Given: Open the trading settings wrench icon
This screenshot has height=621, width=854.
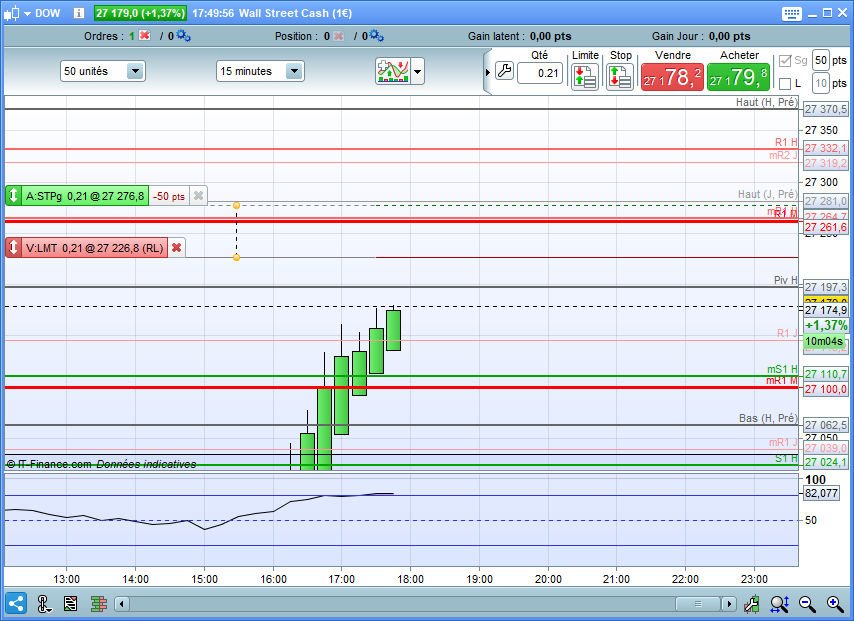Looking at the screenshot, I should [504, 71].
